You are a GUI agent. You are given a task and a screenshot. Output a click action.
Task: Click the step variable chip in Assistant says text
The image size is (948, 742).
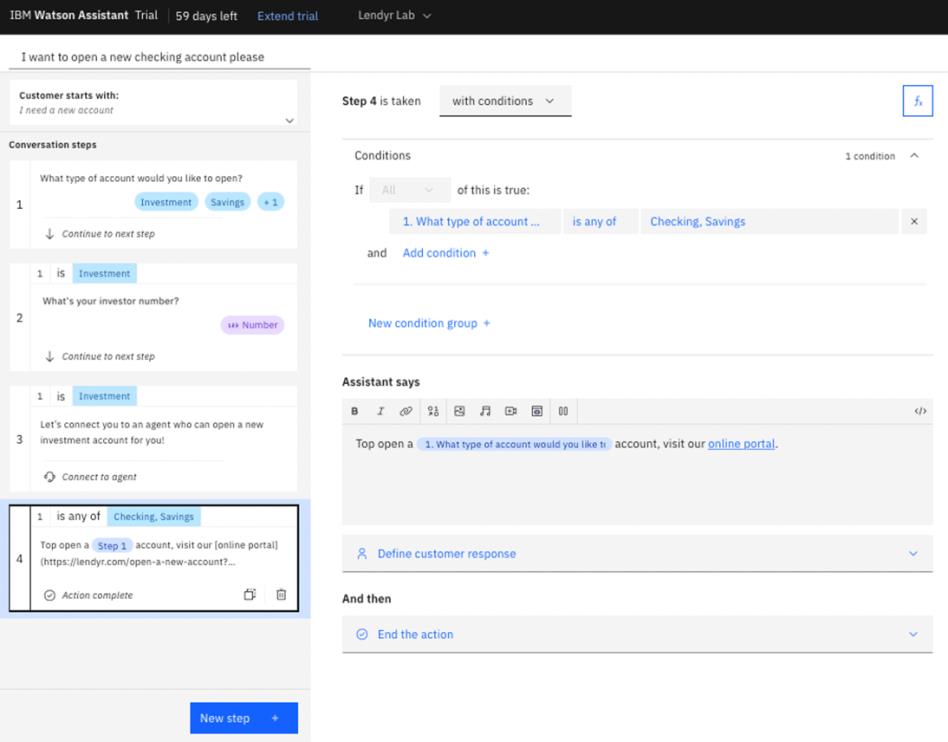pyautogui.click(x=514, y=444)
